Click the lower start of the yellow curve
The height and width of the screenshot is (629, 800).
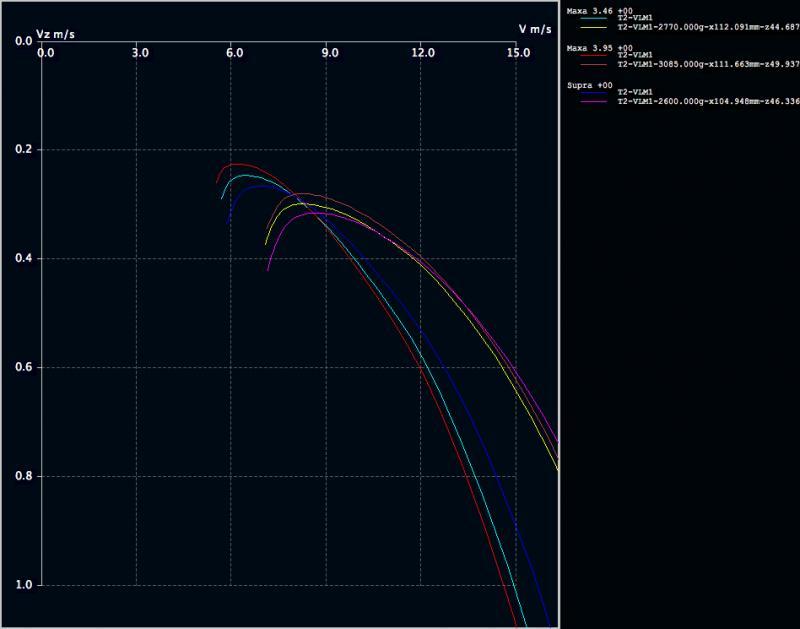click(265, 244)
